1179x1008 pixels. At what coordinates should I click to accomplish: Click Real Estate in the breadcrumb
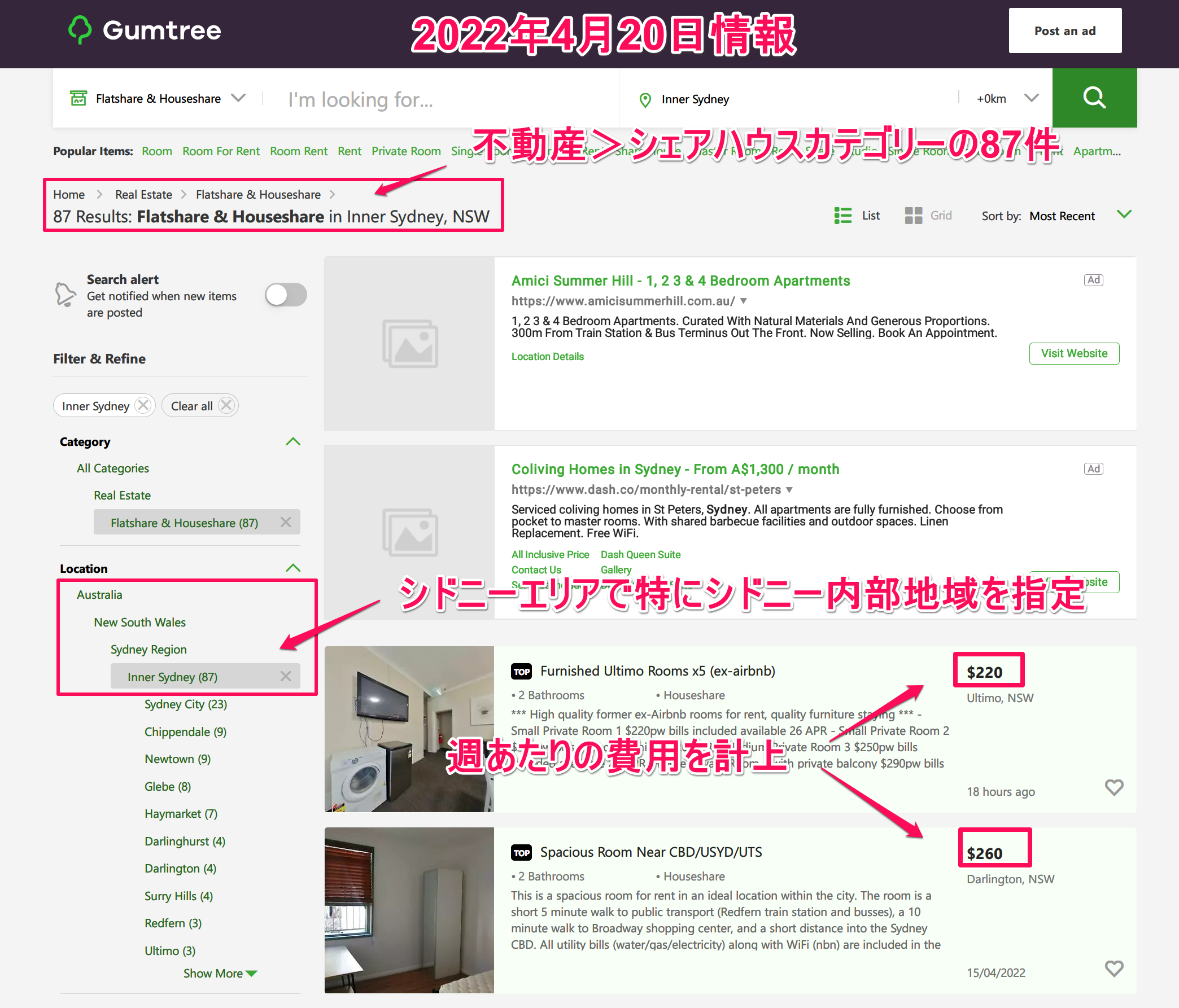tap(143, 195)
